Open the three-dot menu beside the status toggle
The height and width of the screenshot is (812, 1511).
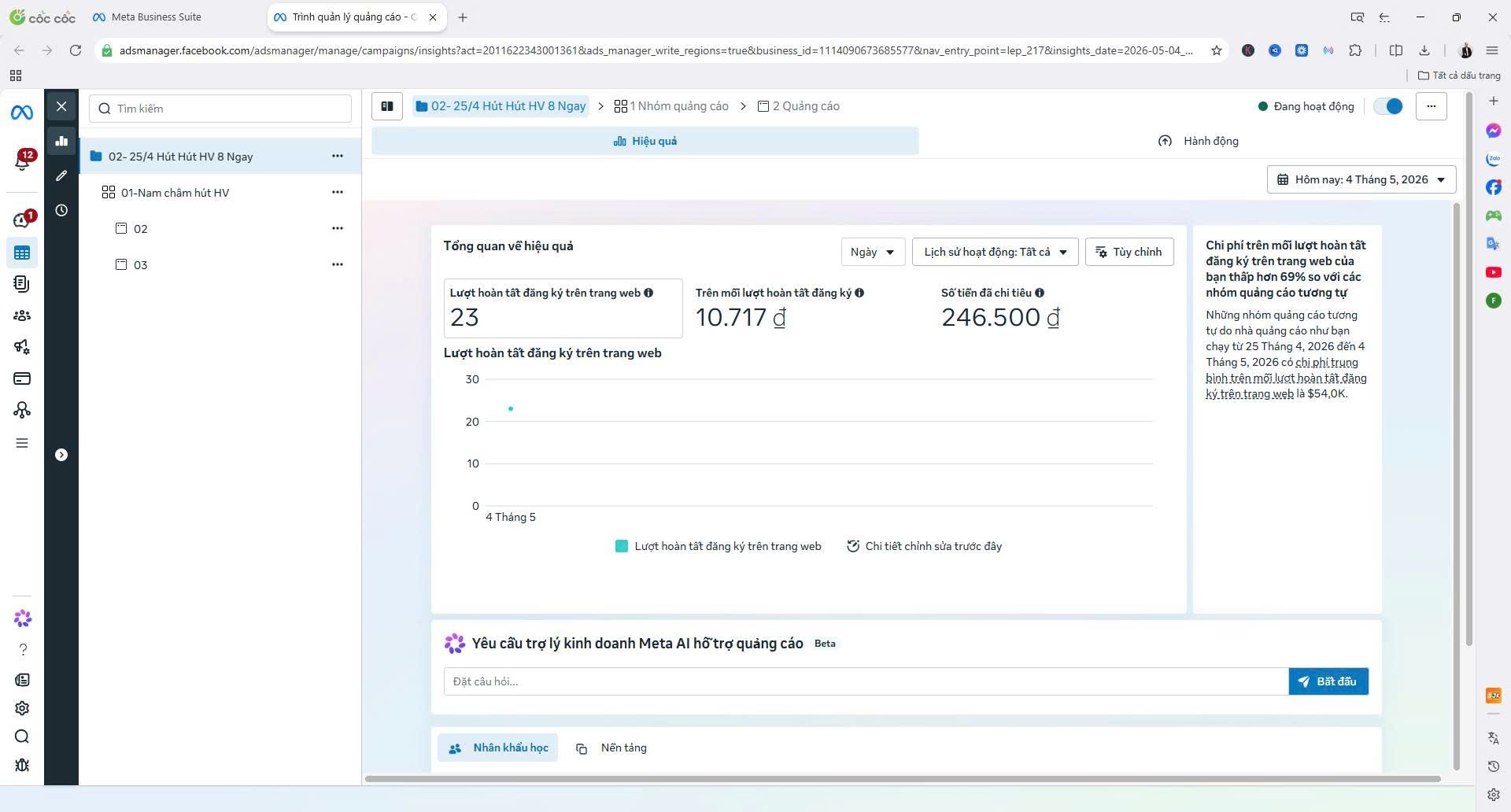(1431, 106)
